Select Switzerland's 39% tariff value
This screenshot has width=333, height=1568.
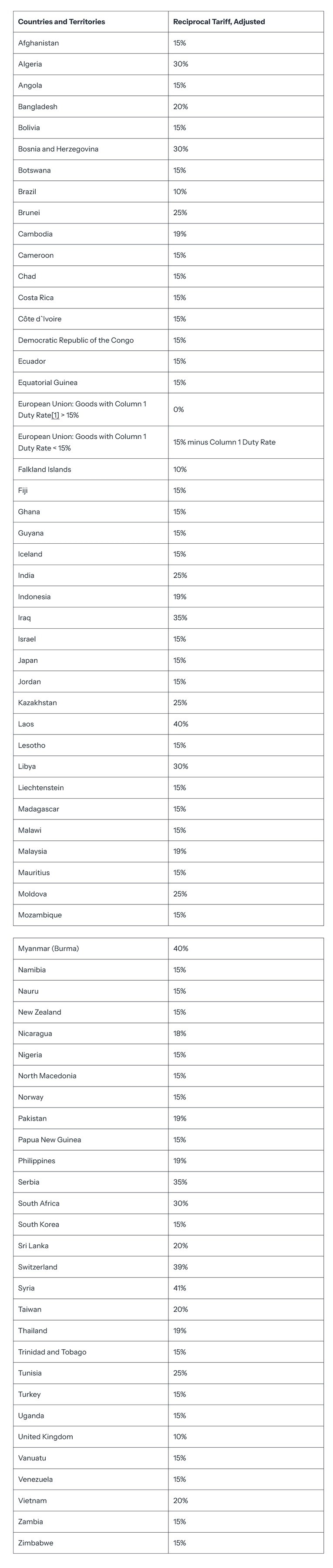(x=181, y=1267)
